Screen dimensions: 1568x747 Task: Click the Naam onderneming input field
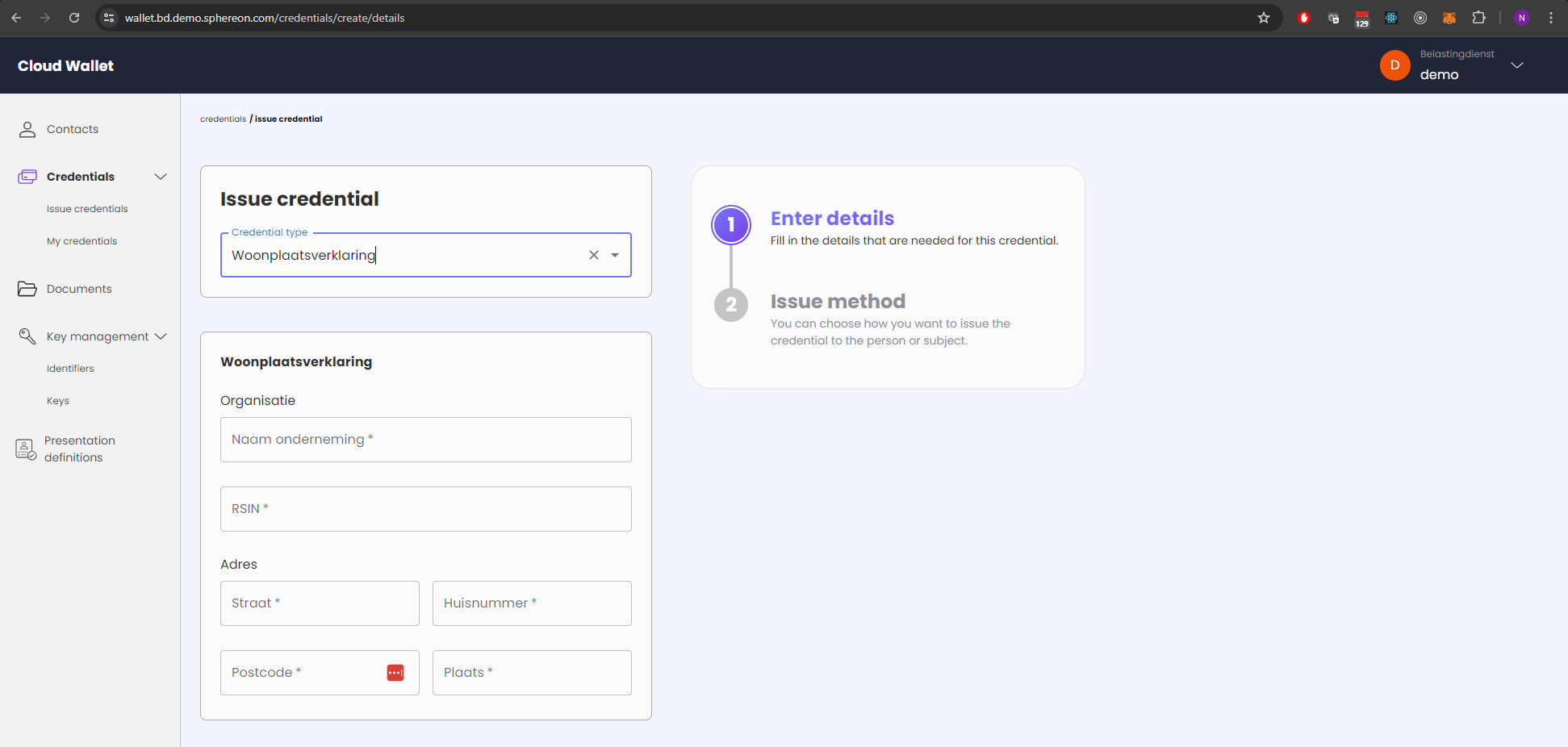[x=426, y=440]
